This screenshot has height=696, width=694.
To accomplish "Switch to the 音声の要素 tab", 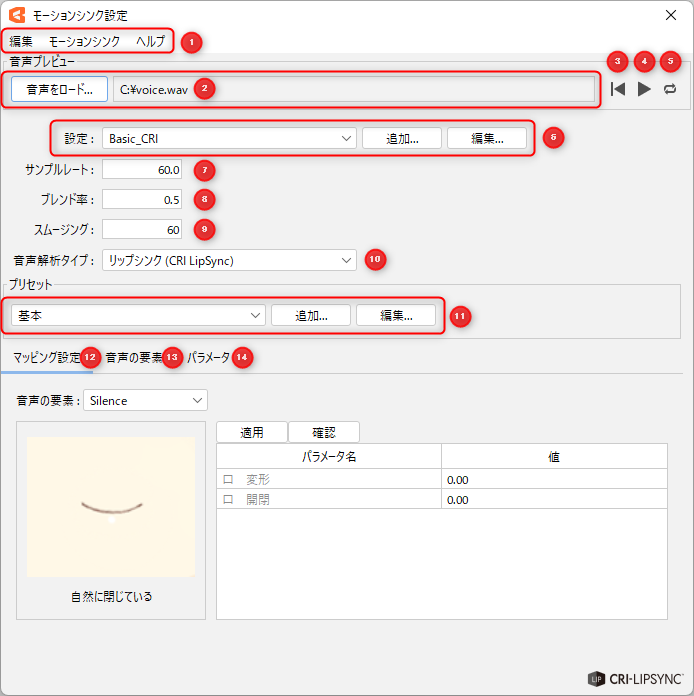I will pos(133,357).
